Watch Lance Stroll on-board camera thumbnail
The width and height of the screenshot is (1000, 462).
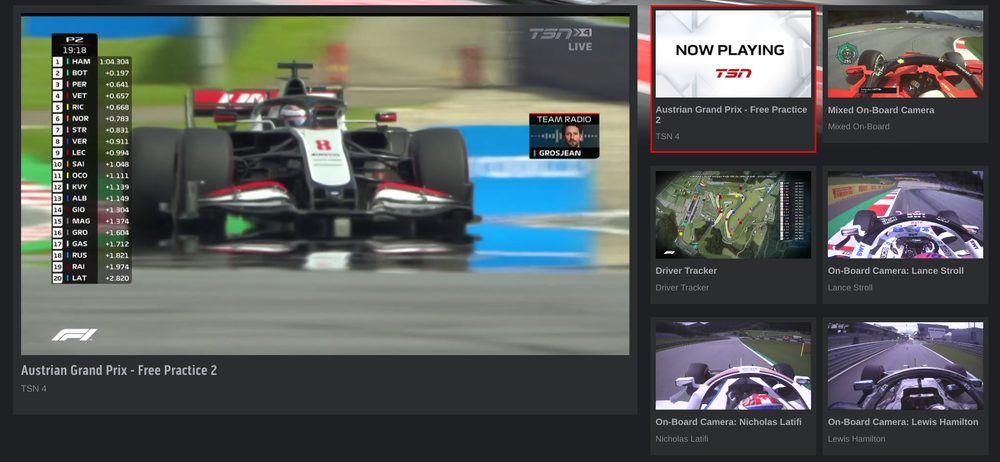coord(906,214)
